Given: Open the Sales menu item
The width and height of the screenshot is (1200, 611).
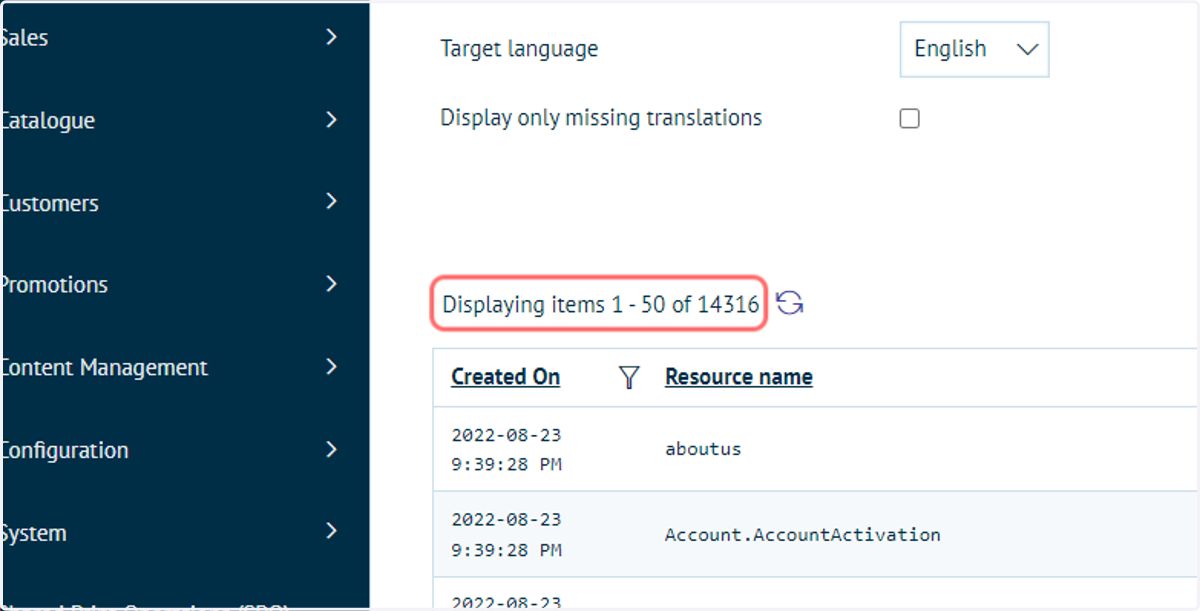Looking at the screenshot, I should point(185,38).
